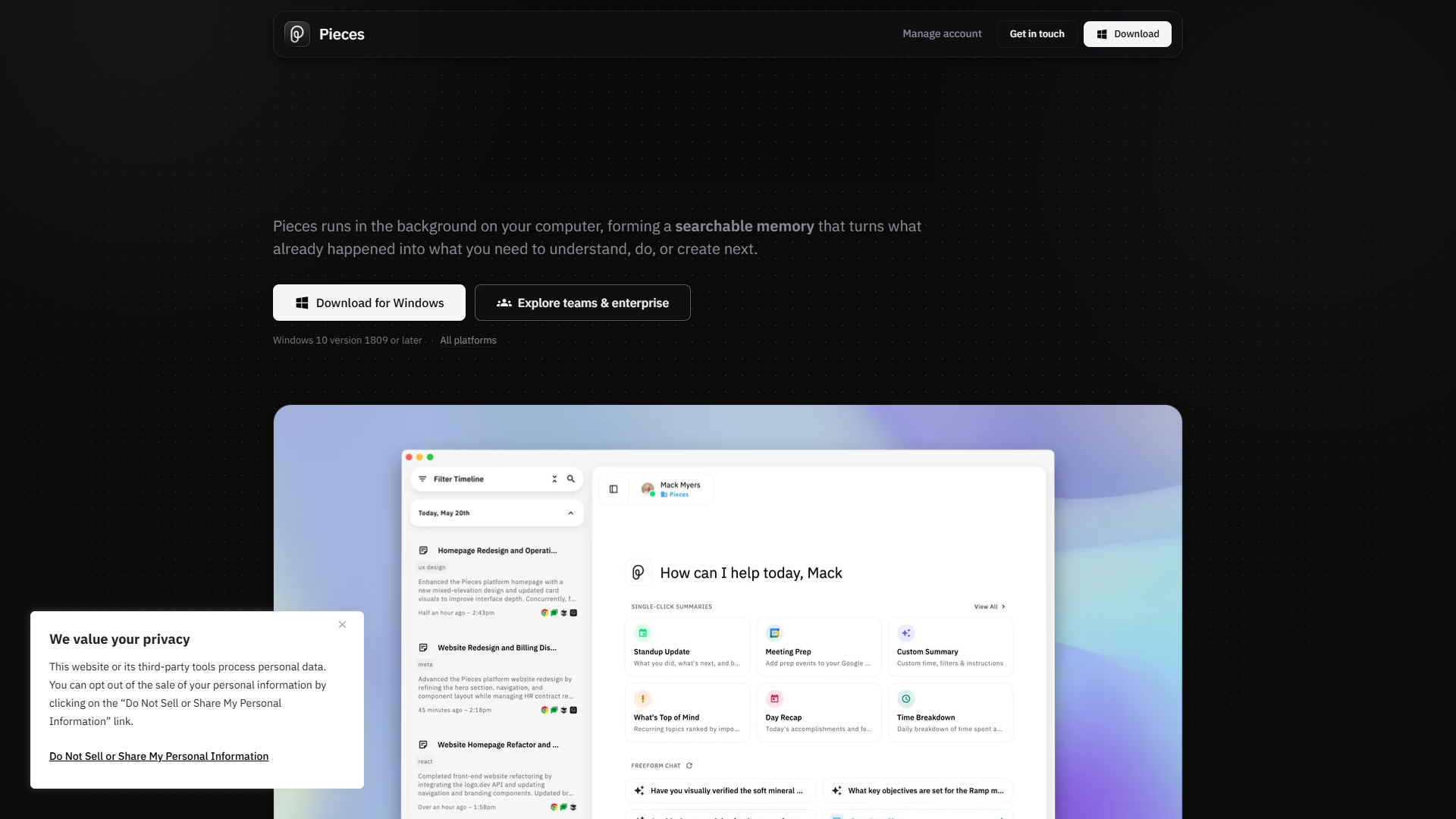Close the privacy notice popup

342,625
